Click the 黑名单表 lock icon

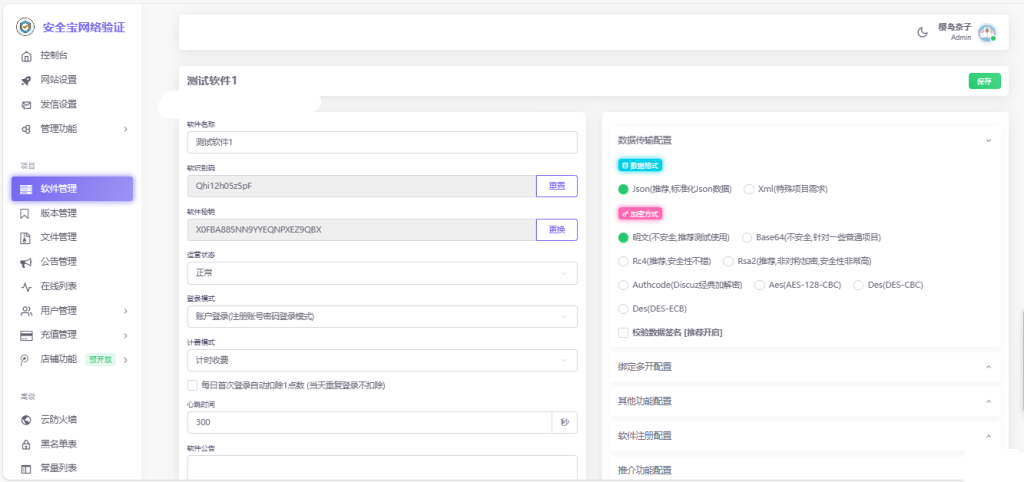tap(26, 444)
